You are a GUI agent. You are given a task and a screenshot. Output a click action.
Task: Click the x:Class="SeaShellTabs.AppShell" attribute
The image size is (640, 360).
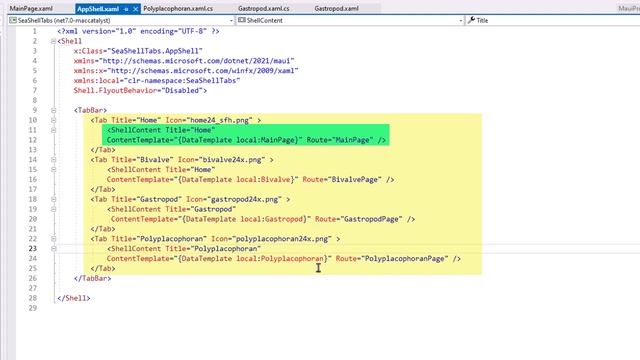pyautogui.click(x=138, y=51)
